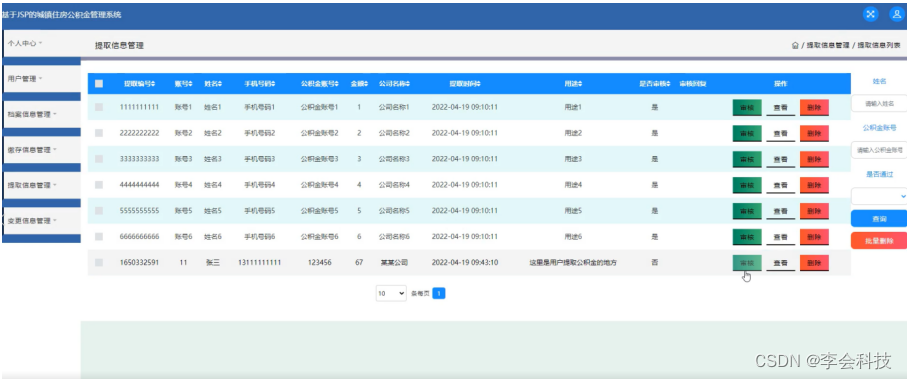Expand the 变更信息管理 sidebar menu
The width and height of the screenshot is (907, 379).
pos(42,220)
